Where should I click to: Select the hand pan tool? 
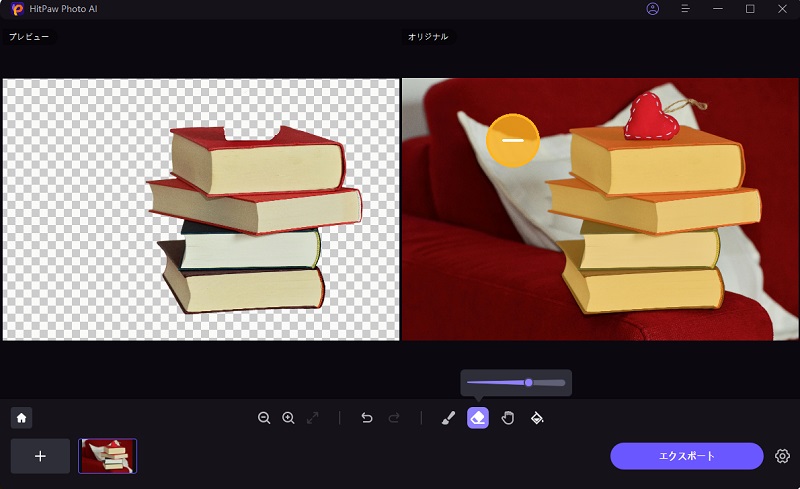507,418
